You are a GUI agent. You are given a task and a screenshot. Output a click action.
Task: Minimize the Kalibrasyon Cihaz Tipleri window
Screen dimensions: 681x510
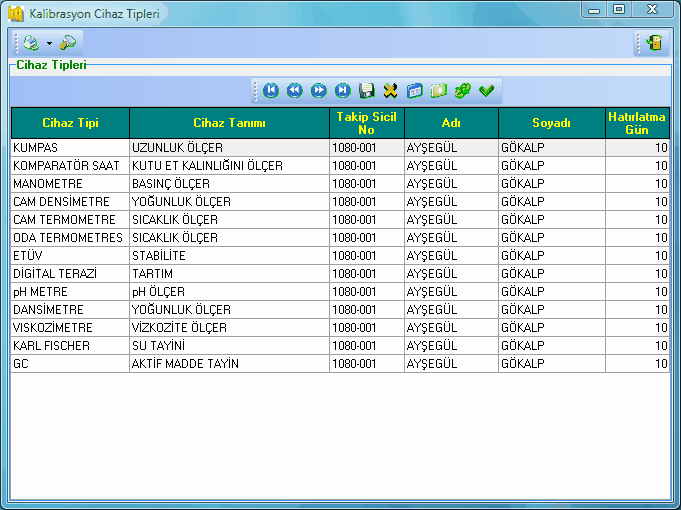594,9
